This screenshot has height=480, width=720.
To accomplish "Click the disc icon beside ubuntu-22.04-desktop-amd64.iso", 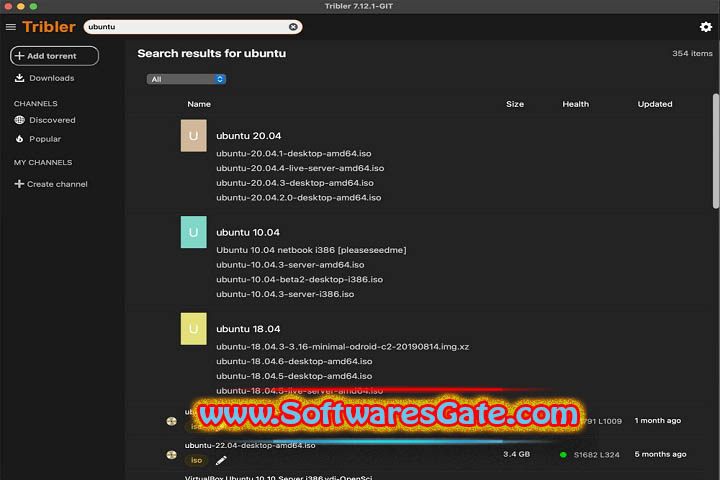I will click(171, 455).
